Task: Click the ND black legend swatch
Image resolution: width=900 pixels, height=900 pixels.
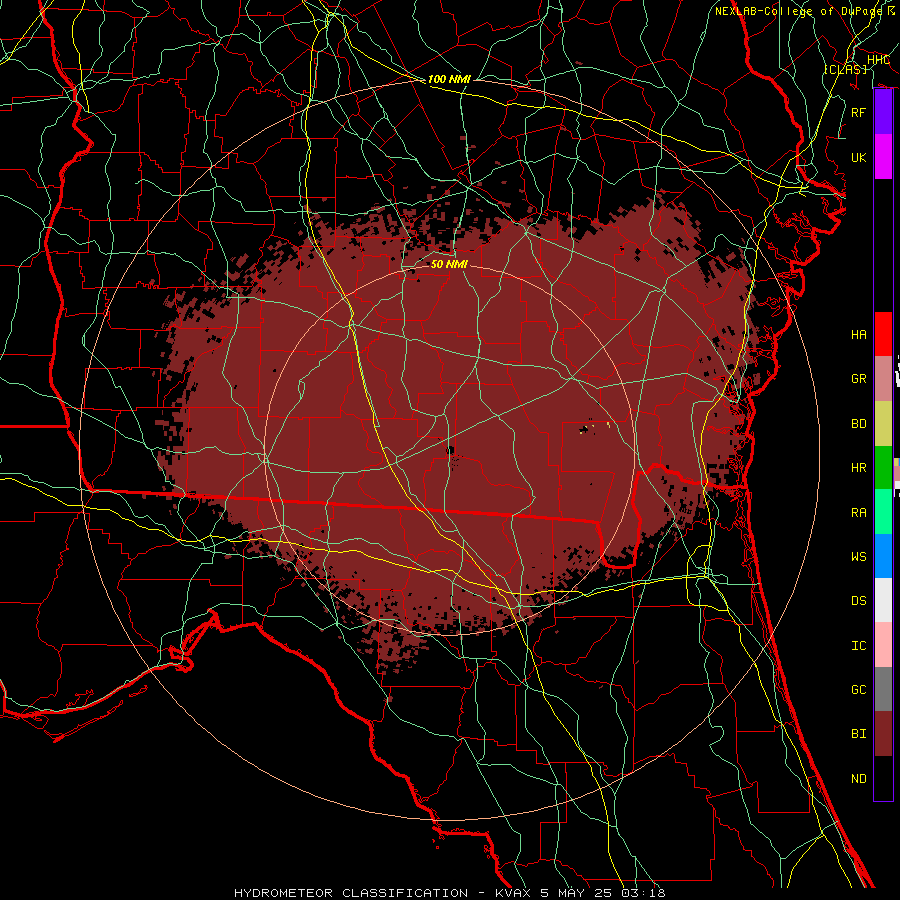Action: click(x=883, y=778)
